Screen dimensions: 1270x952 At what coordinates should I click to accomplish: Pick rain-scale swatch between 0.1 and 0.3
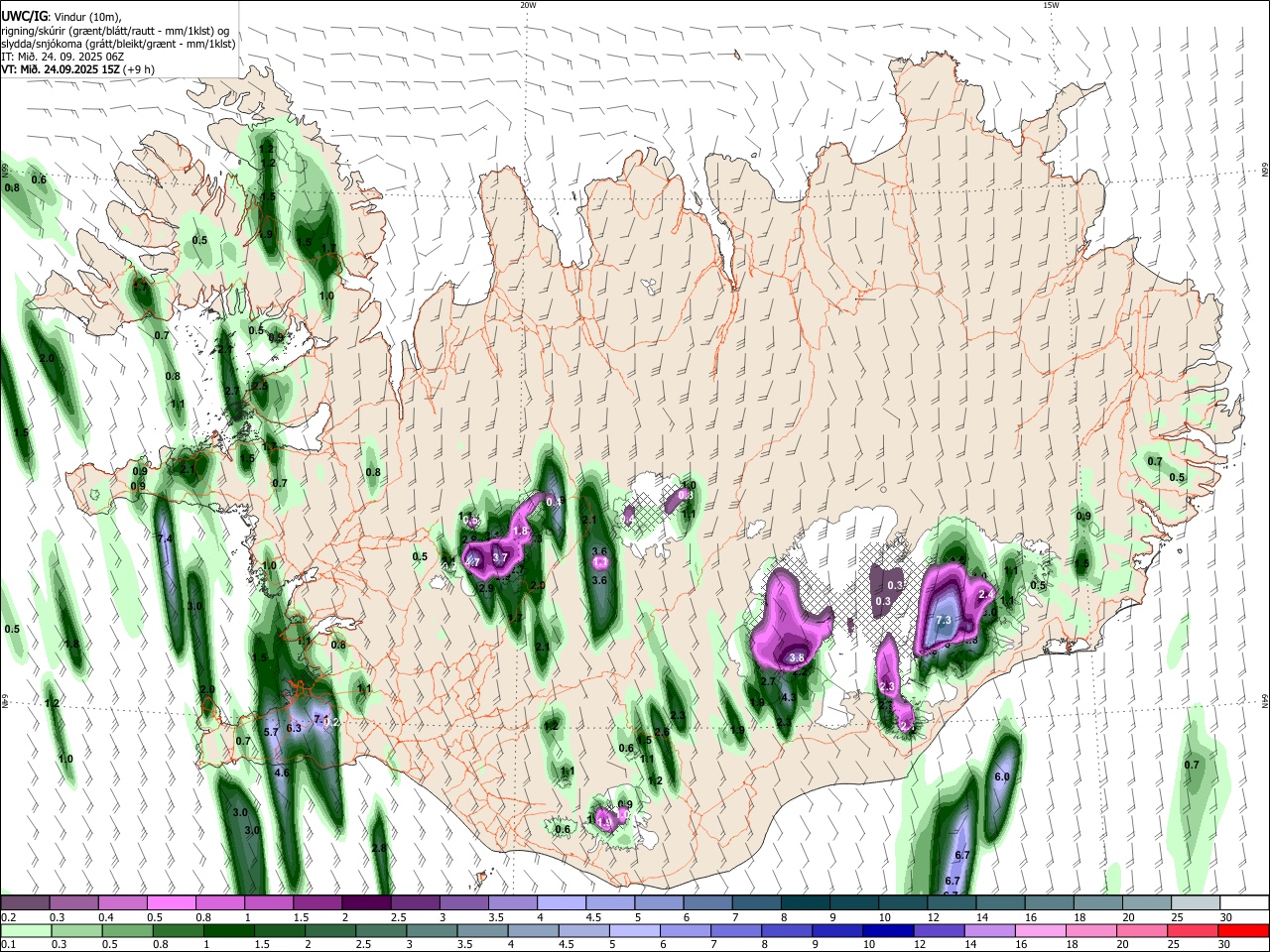coord(25,930)
